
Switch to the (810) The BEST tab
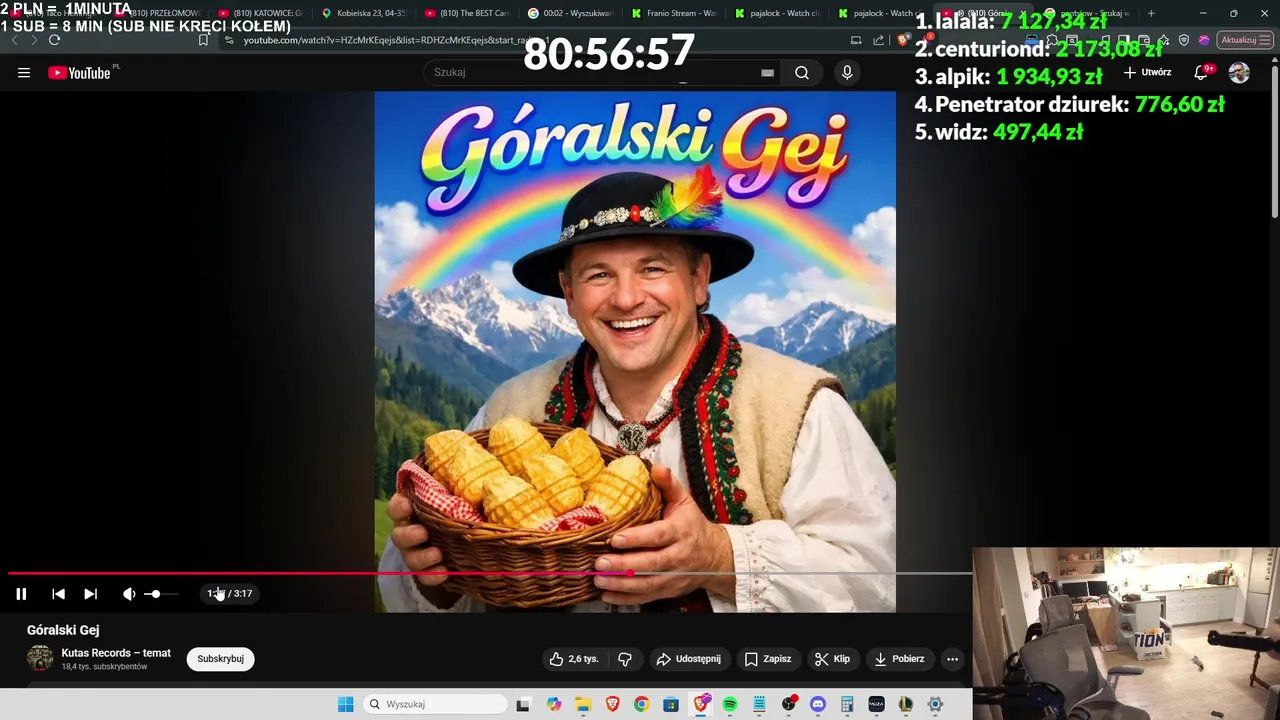pyautogui.click(x=468, y=13)
